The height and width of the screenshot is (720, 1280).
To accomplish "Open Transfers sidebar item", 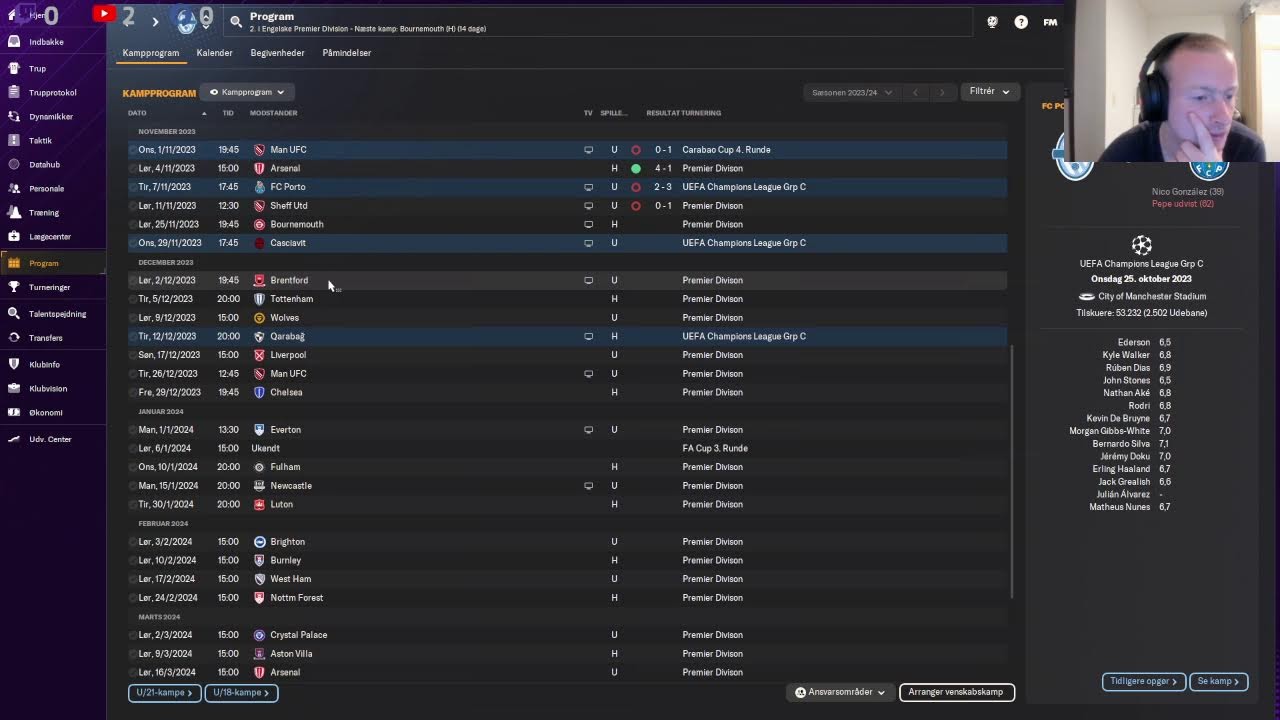I will pos(46,338).
